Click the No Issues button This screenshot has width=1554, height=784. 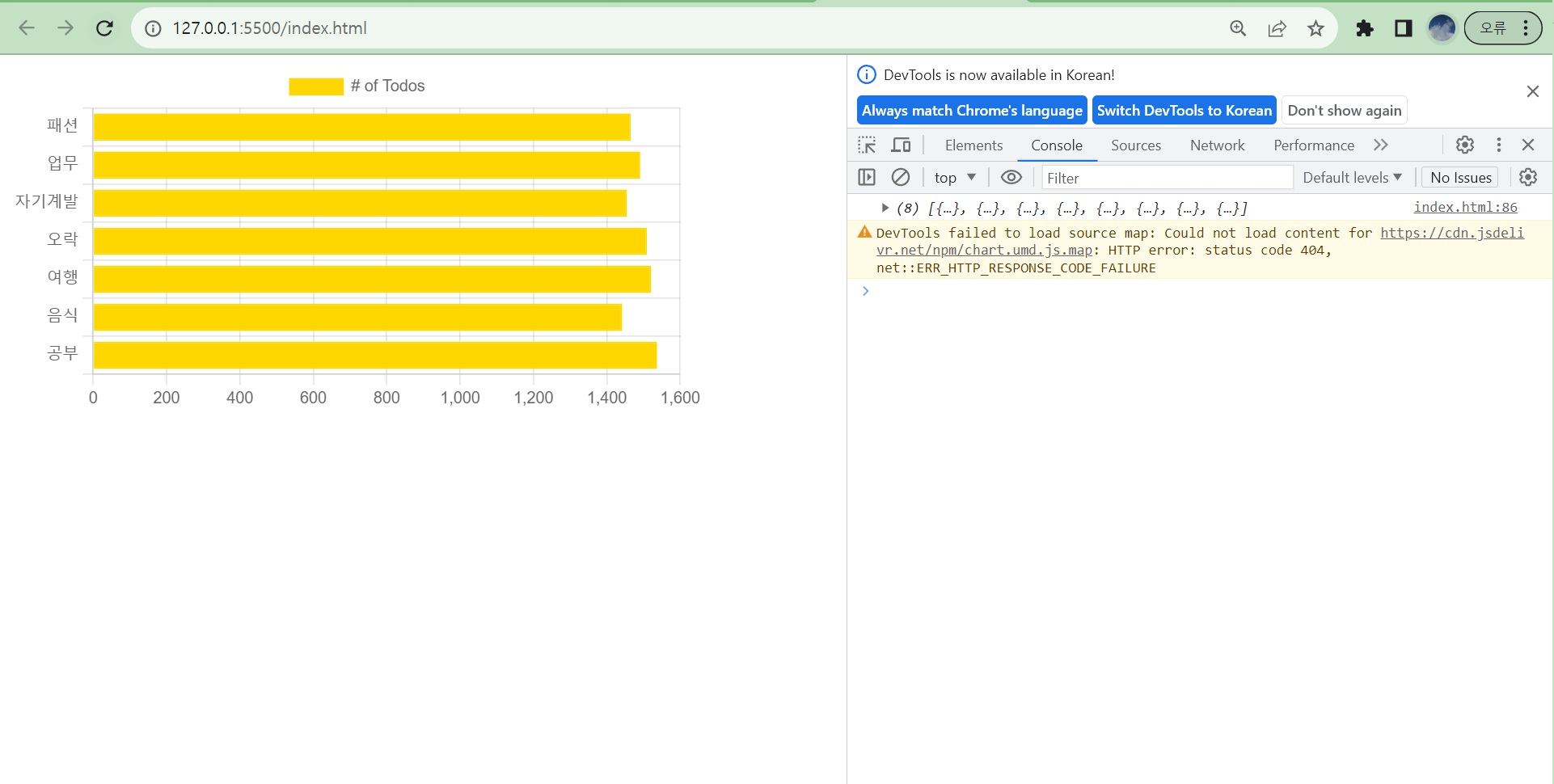click(1460, 178)
